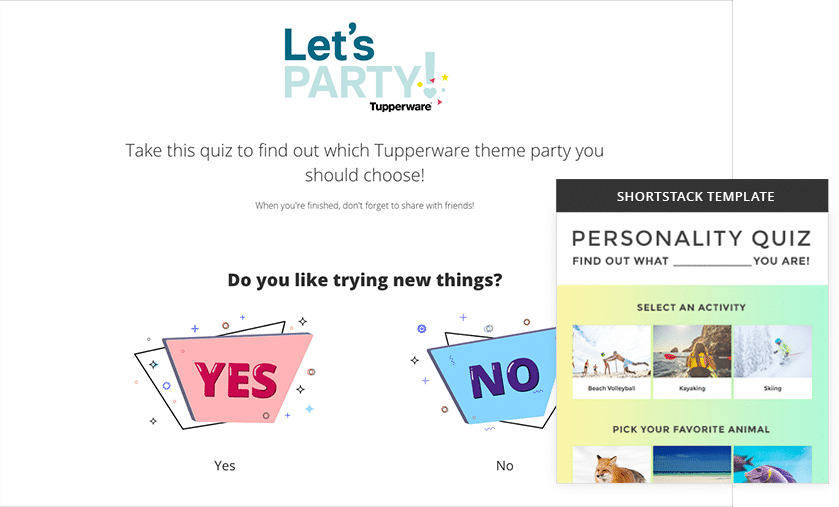Click the blue NO answer graphic
This screenshot has width=839, height=507.
click(490, 378)
